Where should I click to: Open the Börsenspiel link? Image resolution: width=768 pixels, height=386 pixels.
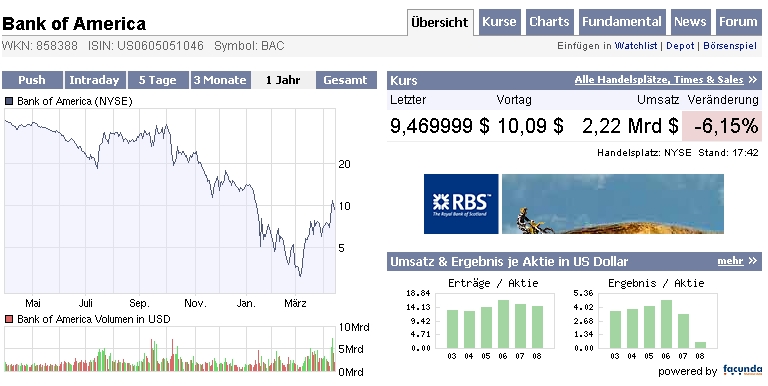pos(730,46)
